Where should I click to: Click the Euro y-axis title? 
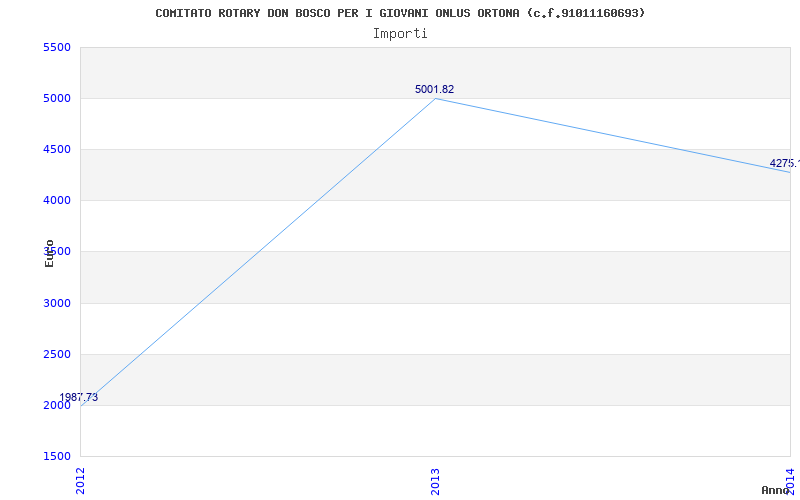(x=49, y=253)
